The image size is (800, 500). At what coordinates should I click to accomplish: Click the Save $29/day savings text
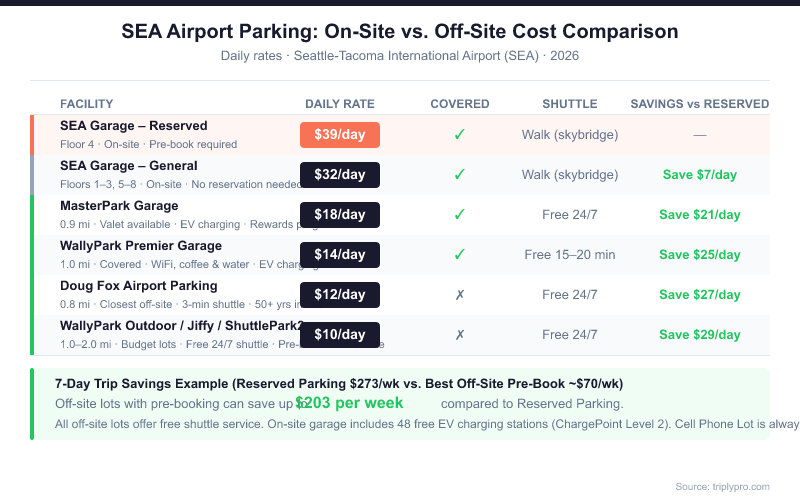pos(699,334)
